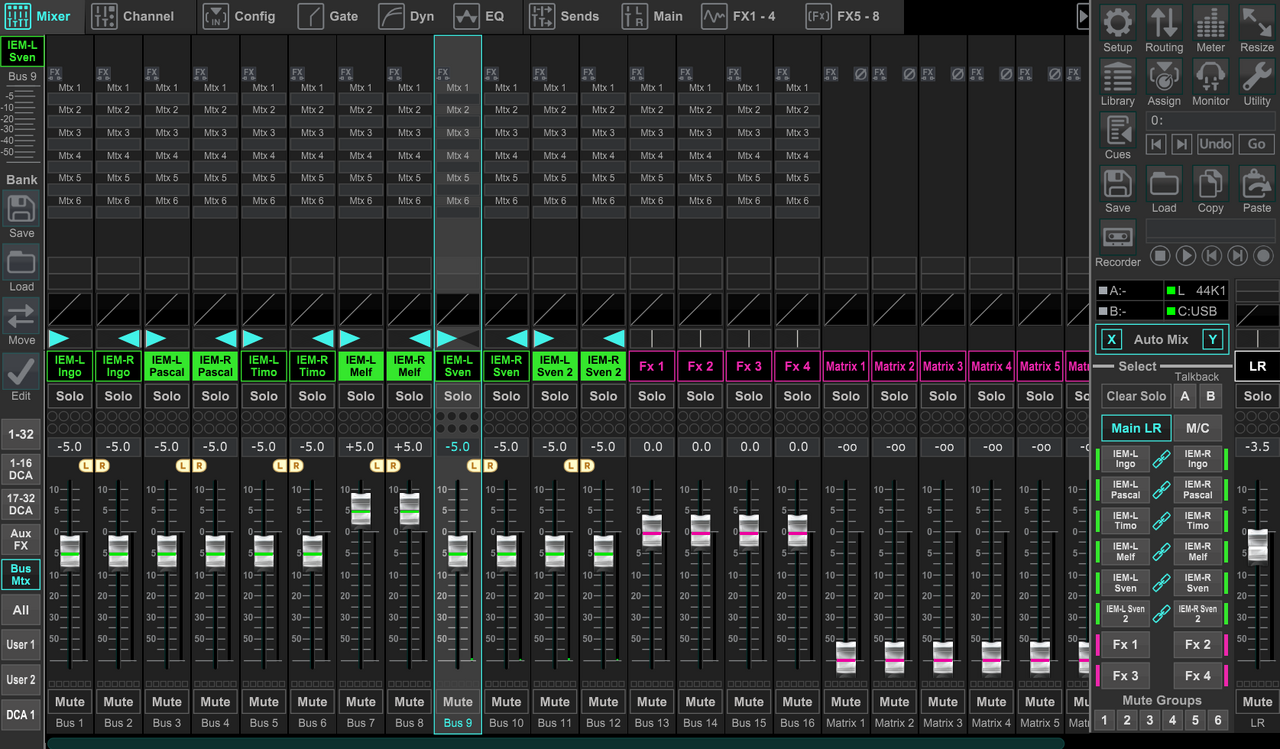Expand more tabs with top arrow

(1082, 16)
